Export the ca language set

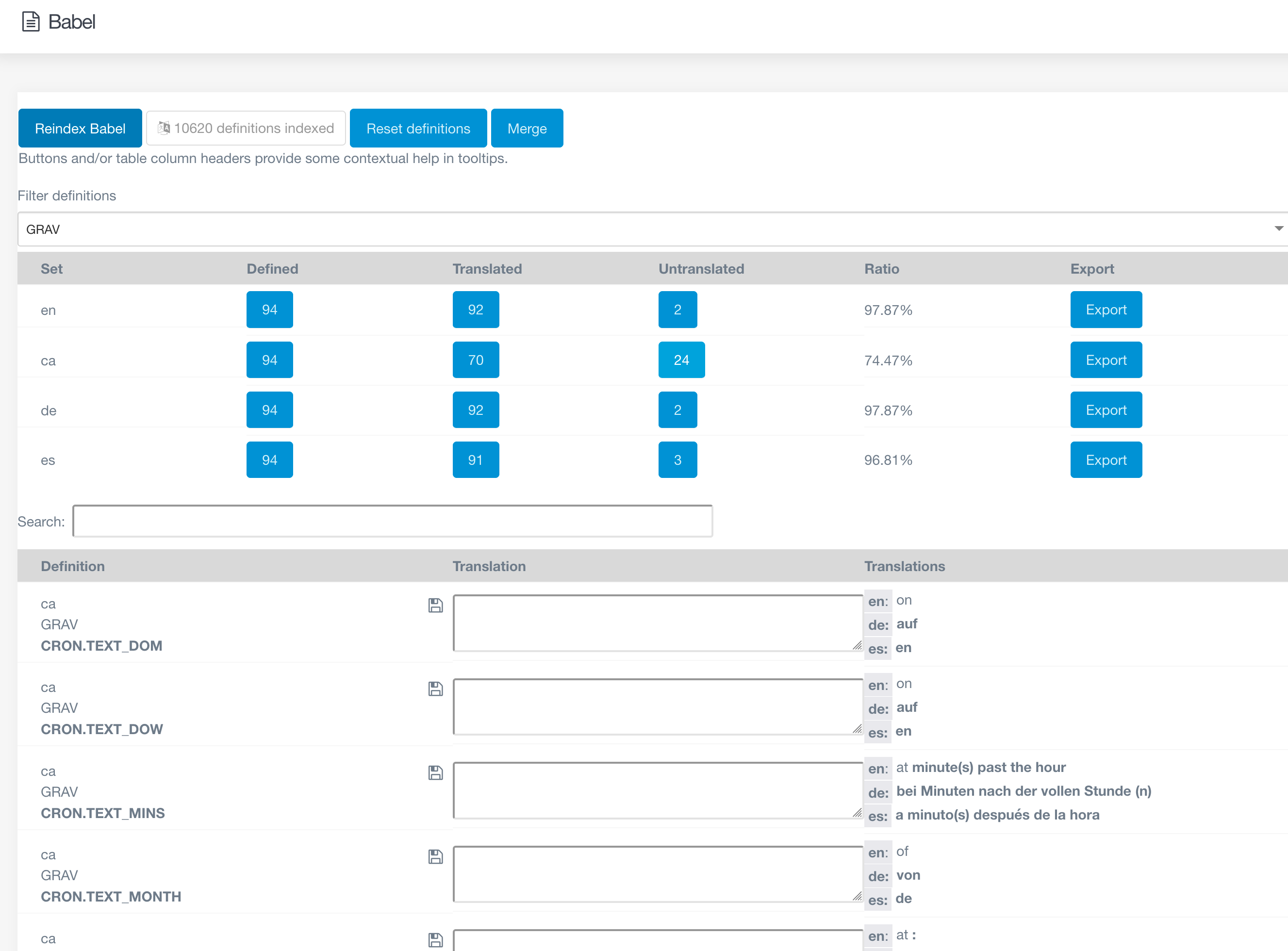1106,360
